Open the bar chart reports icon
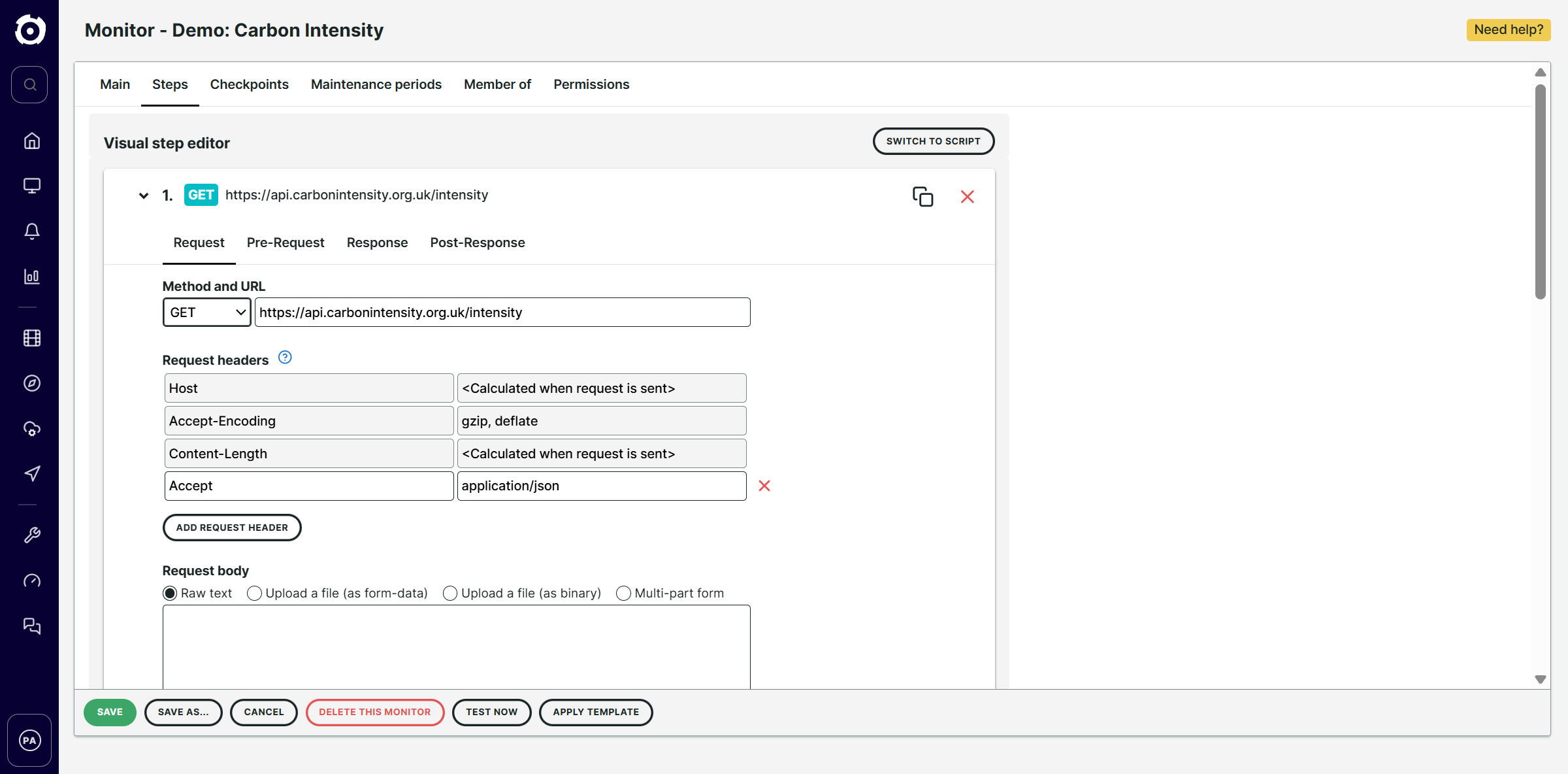 pos(31,277)
